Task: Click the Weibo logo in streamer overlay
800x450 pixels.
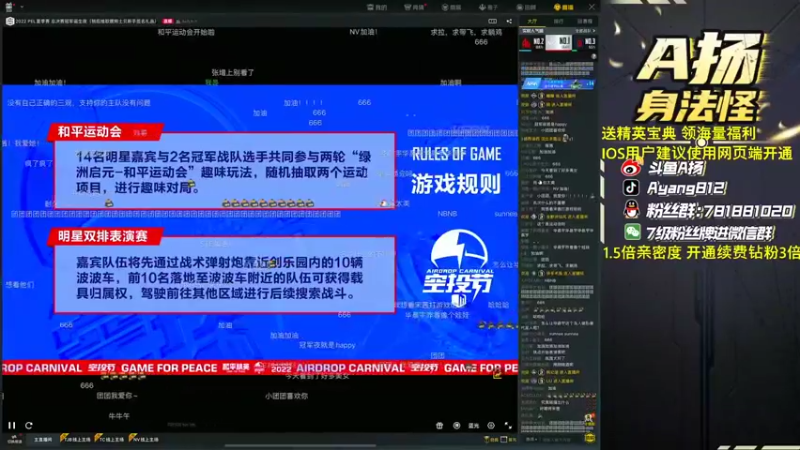Action: 631,167
